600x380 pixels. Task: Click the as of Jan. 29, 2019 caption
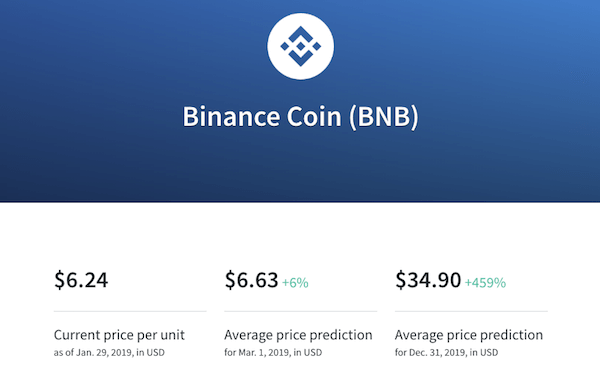click(x=109, y=352)
